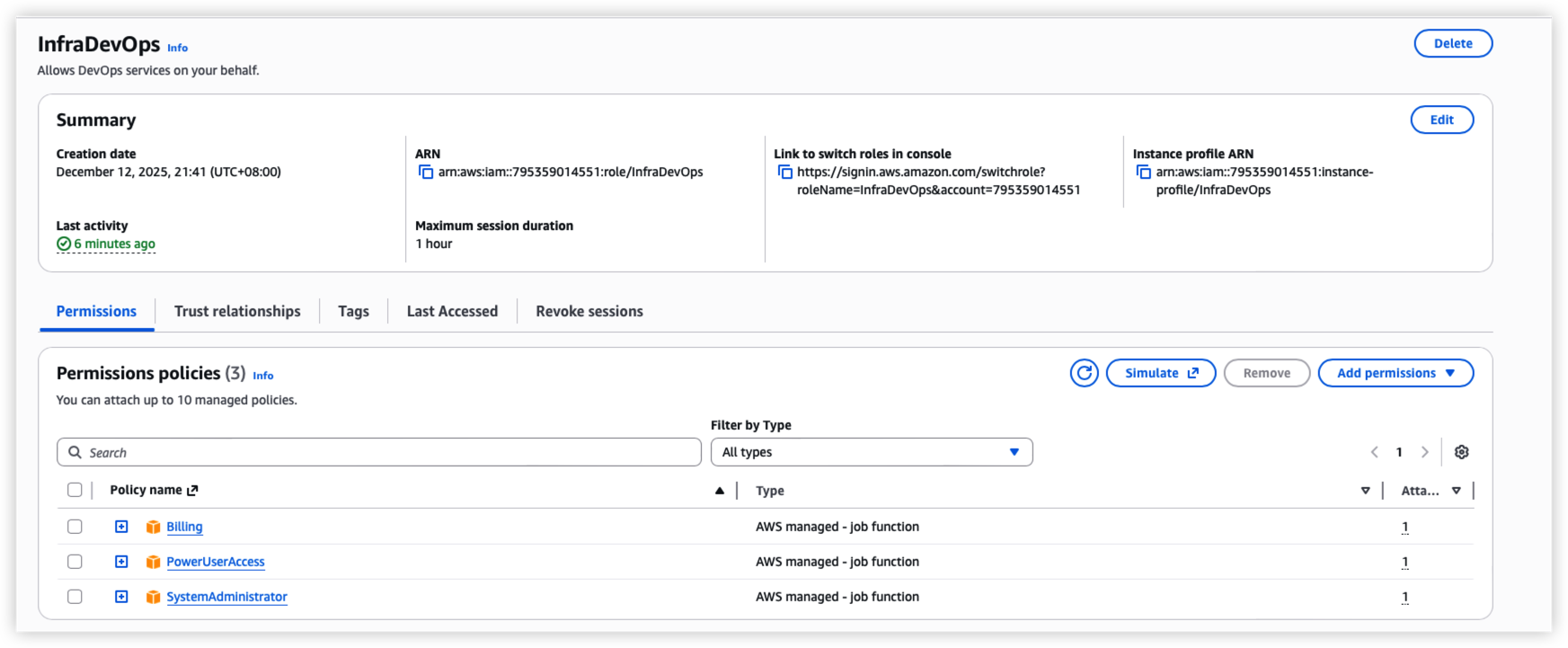The image size is (1568, 648).
Task: Click the Delete role button
Action: (1452, 43)
